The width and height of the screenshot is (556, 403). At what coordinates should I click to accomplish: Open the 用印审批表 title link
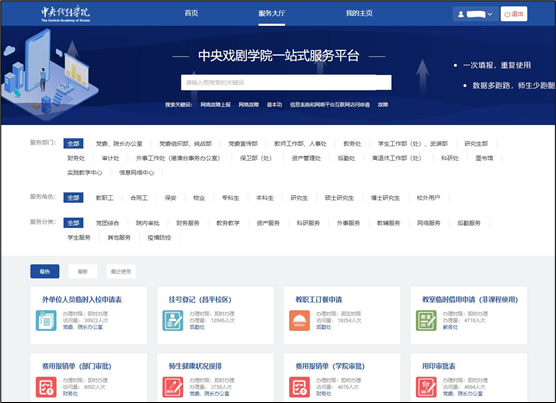click(439, 366)
